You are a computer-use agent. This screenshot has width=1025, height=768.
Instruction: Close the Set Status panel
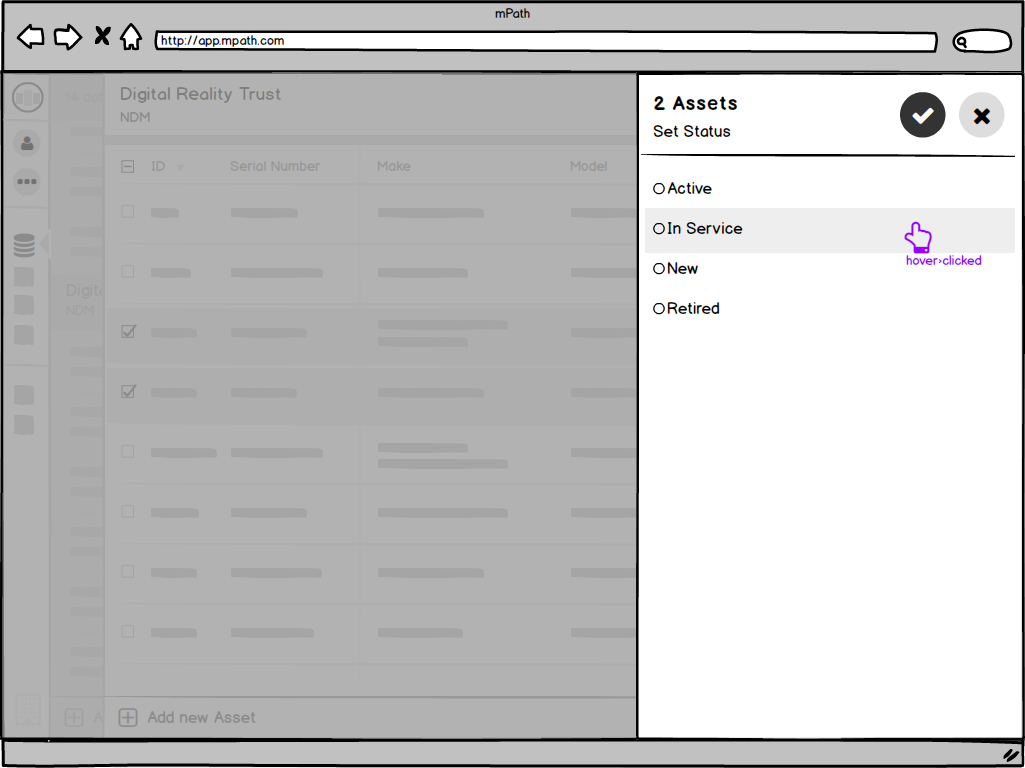(981, 115)
